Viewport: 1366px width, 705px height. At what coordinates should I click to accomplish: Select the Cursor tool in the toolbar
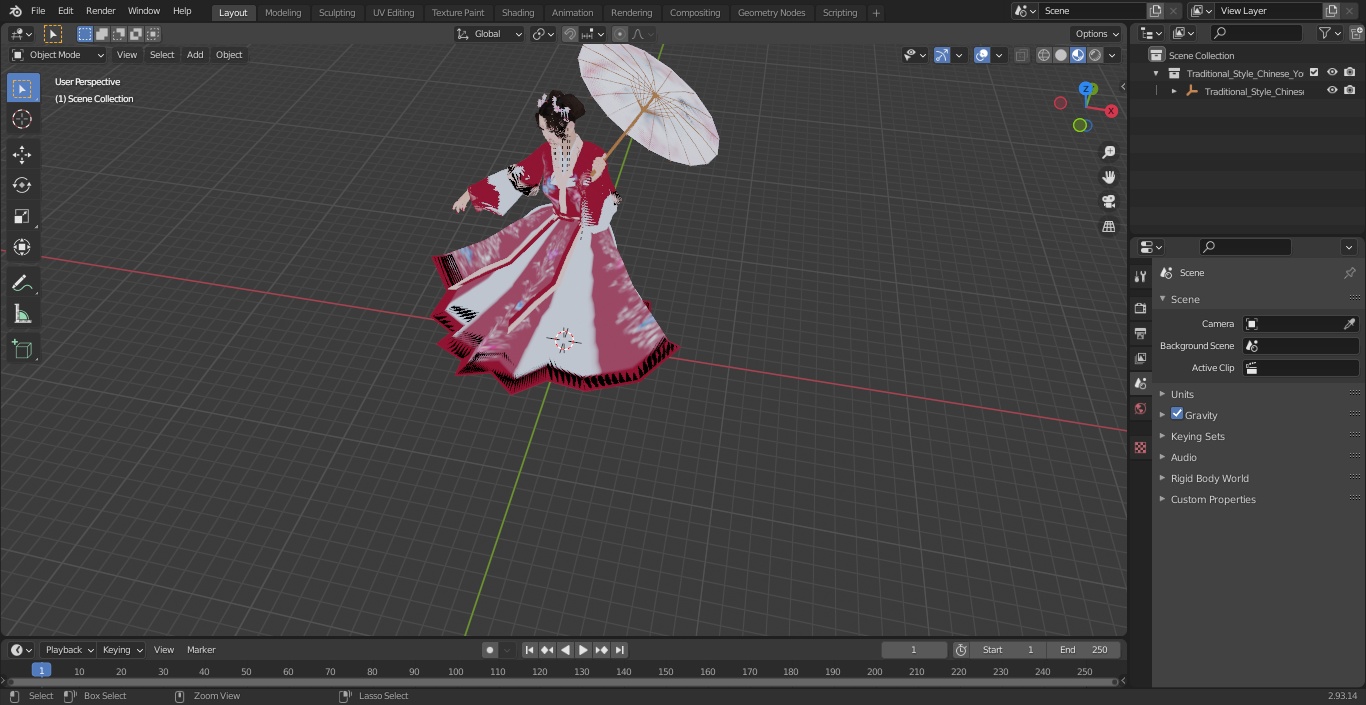point(22,119)
